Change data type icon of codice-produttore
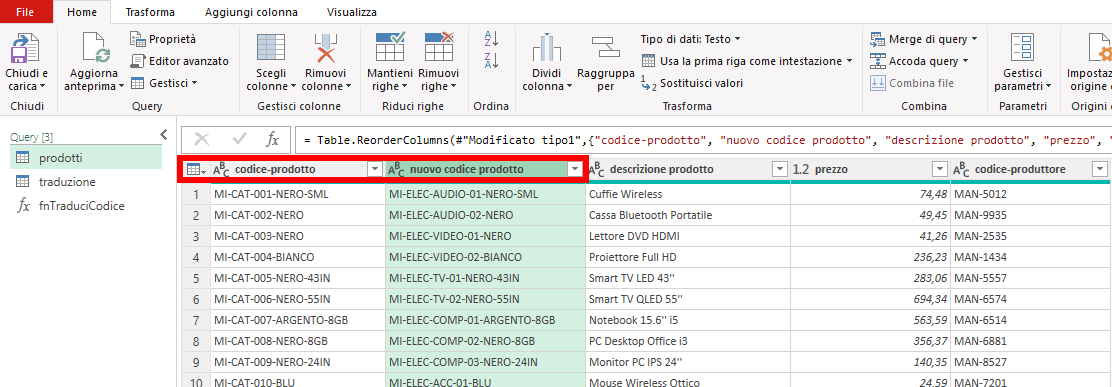 tap(962, 170)
